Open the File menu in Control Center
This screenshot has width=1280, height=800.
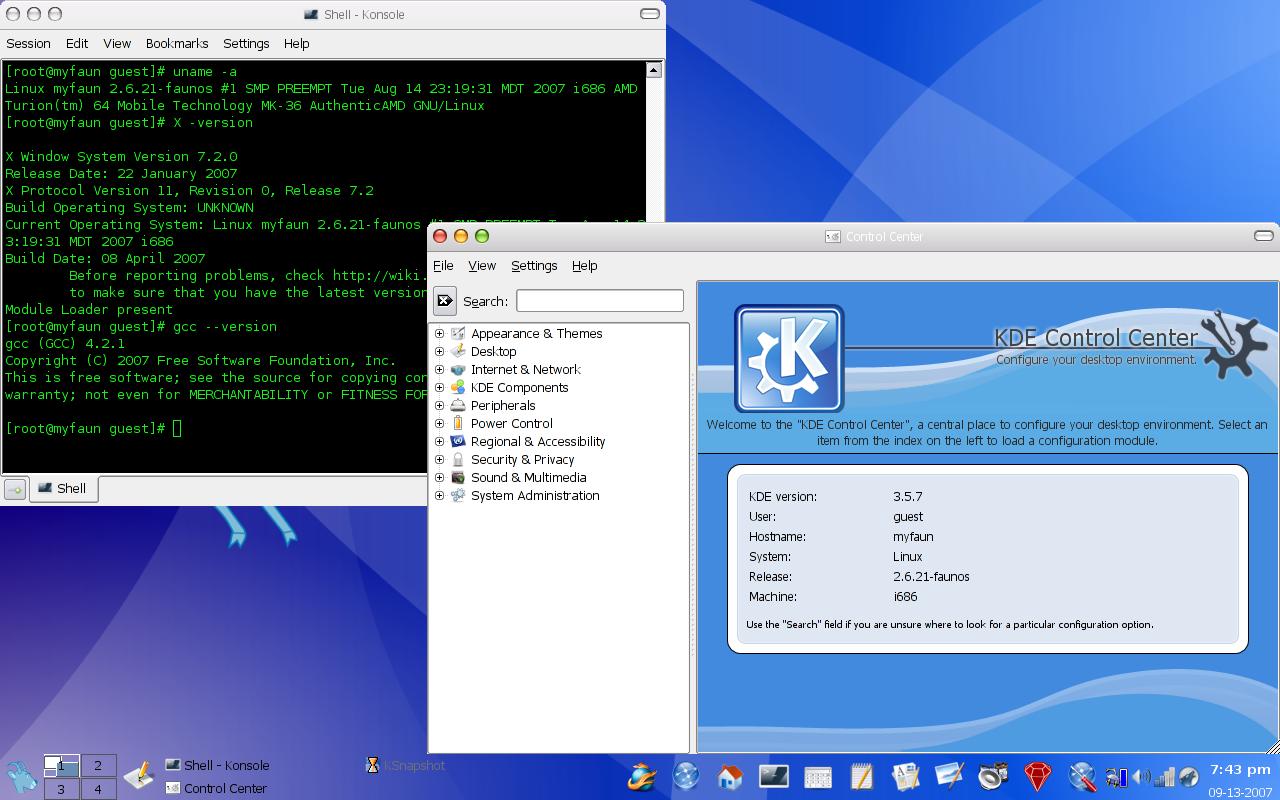click(x=443, y=265)
